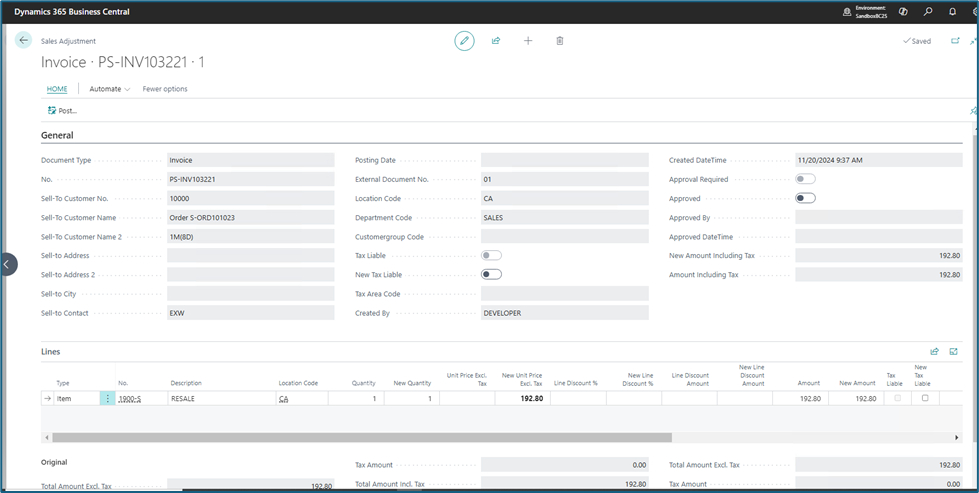The width and height of the screenshot is (979, 493).
Task: Check the New Tax Liable box on the line
Action: click(925, 398)
